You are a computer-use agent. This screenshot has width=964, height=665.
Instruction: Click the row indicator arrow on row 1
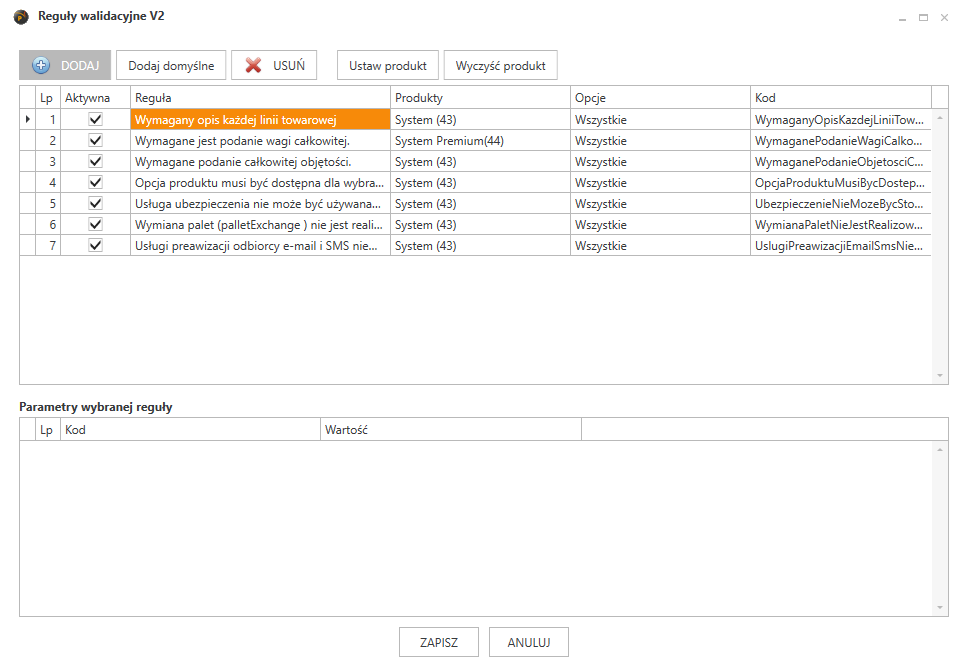point(28,119)
